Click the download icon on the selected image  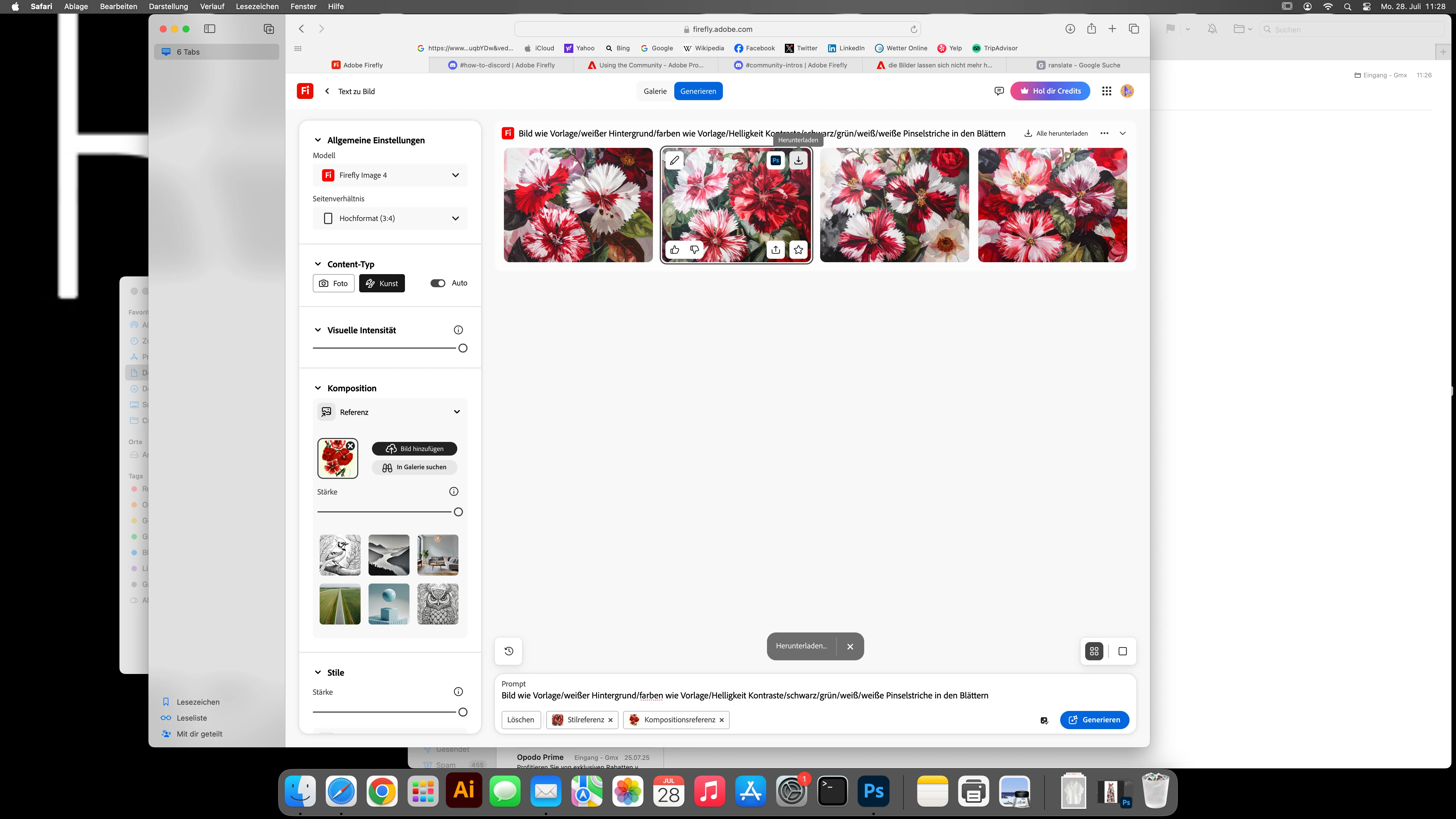798,160
